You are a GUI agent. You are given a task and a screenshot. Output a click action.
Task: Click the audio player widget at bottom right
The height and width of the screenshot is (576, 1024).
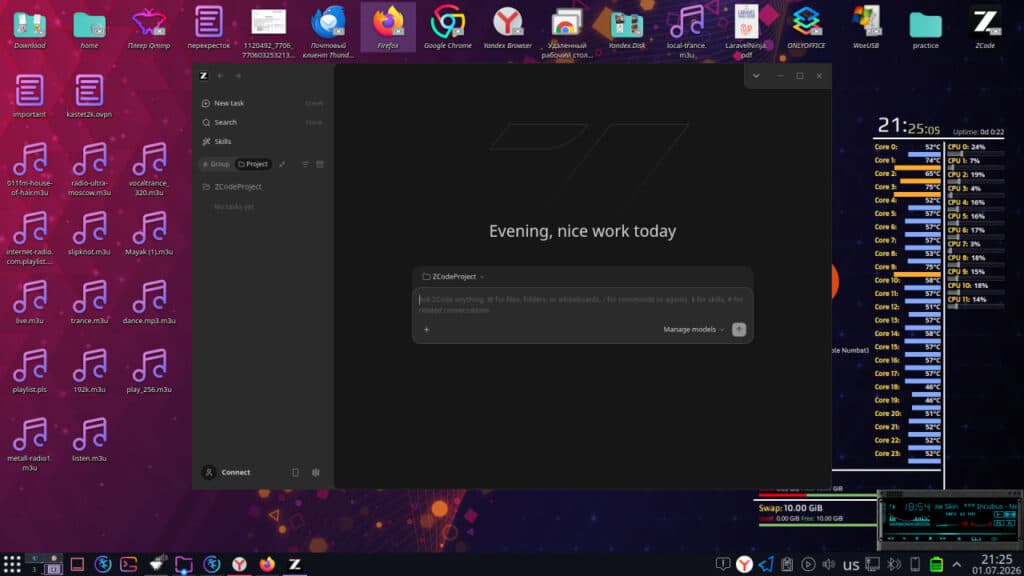(950, 520)
